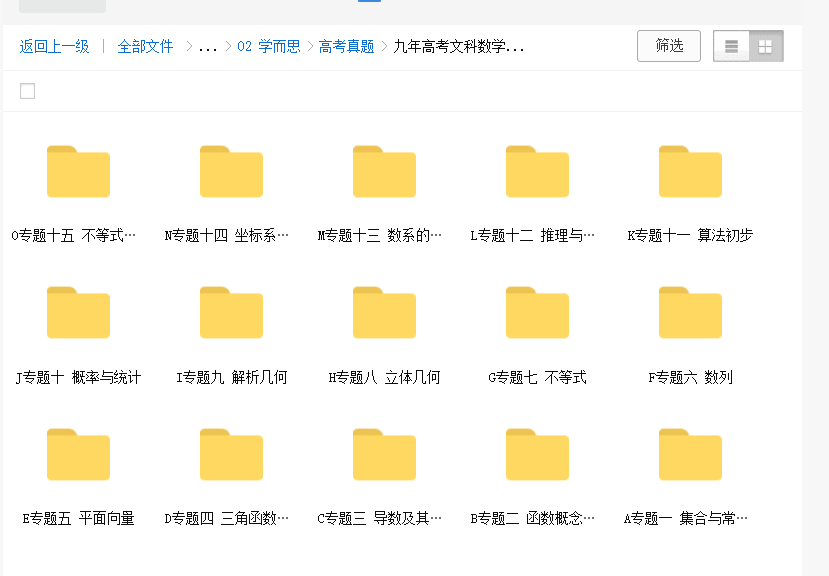Click the 筛选 filter button
Screen dimensions: 829x576
(669, 46)
